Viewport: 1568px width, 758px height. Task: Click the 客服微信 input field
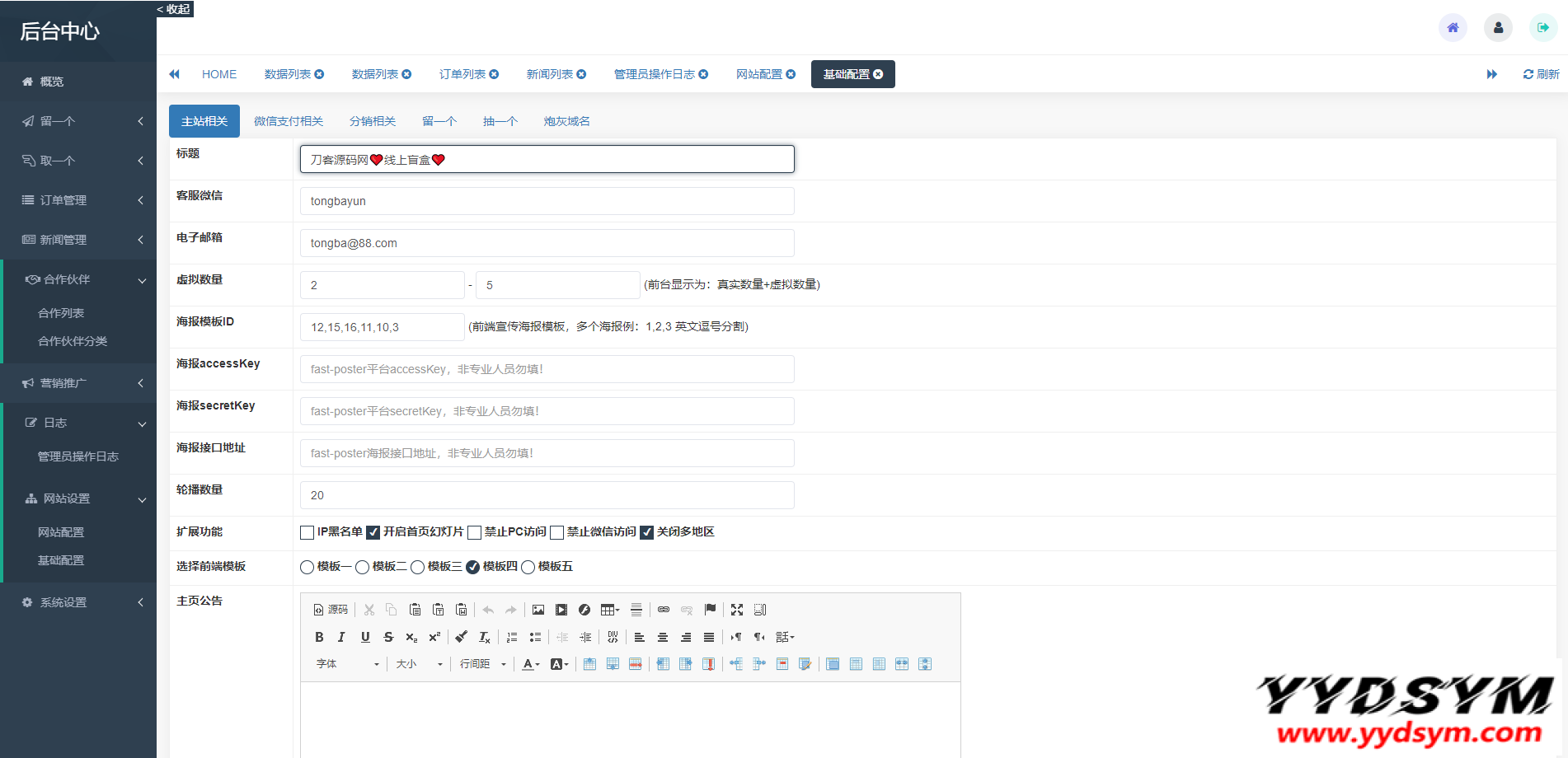coord(547,201)
